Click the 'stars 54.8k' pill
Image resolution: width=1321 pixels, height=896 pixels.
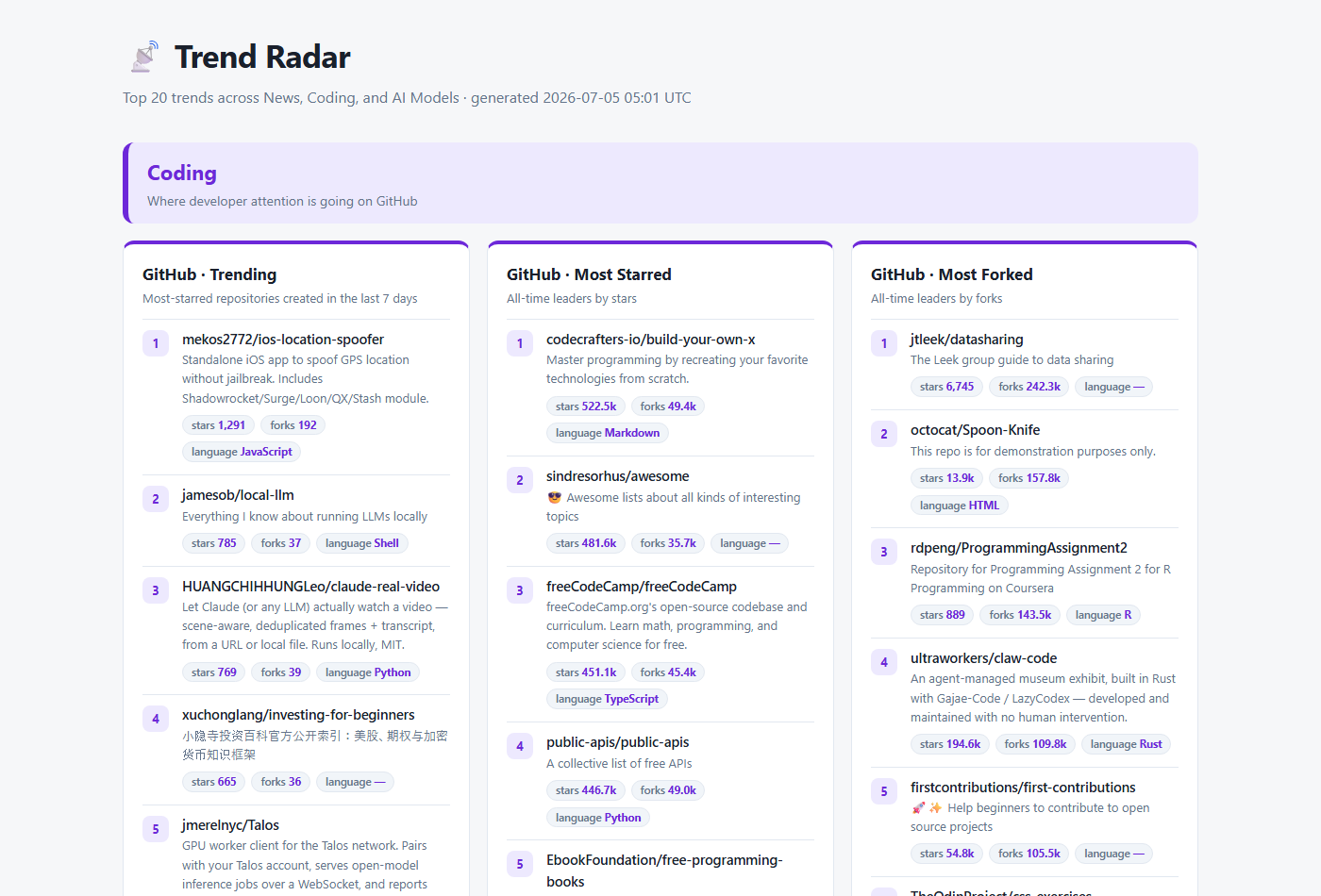[947, 854]
